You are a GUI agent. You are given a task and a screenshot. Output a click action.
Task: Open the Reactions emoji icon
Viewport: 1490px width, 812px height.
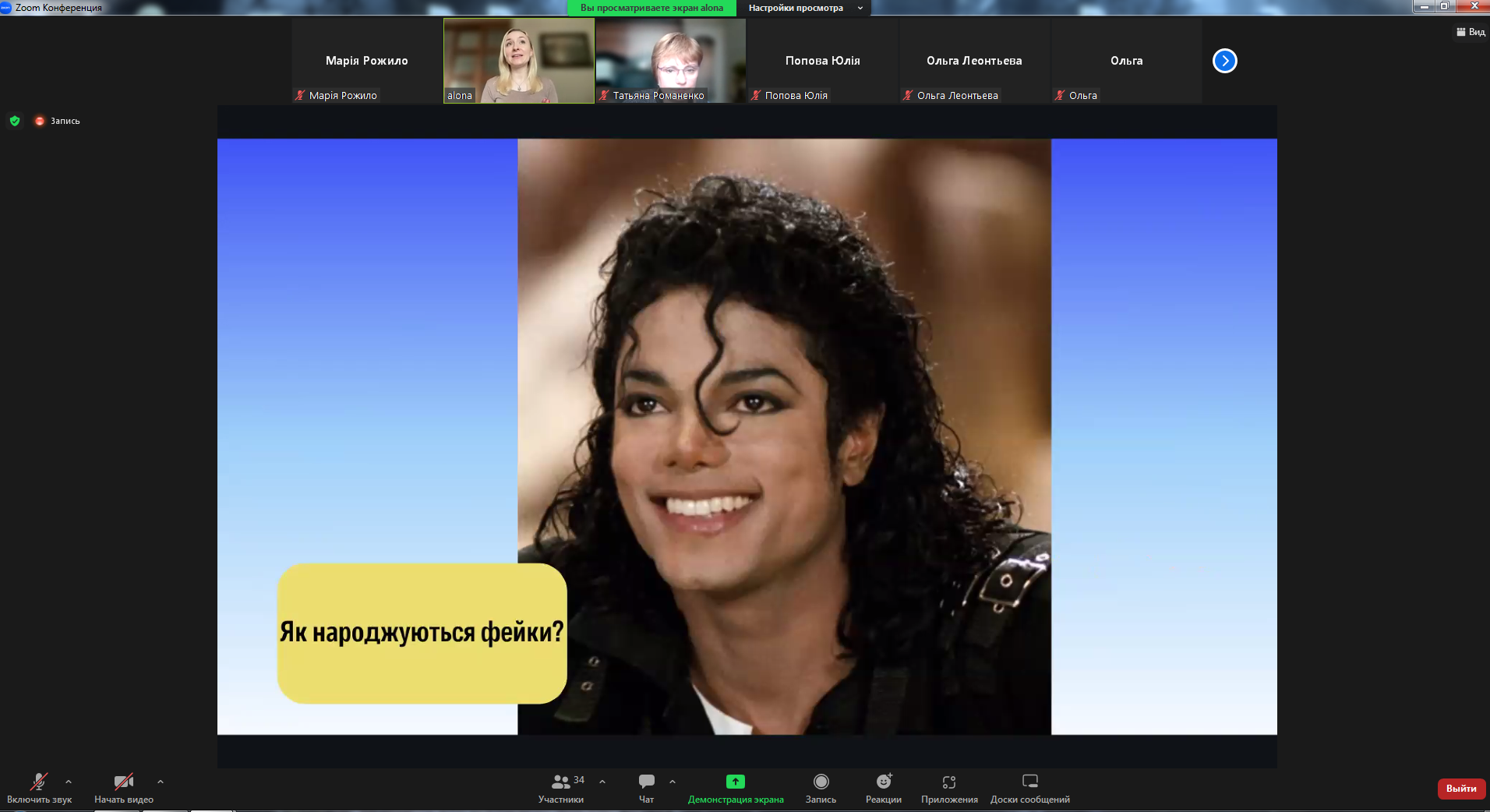(883, 782)
